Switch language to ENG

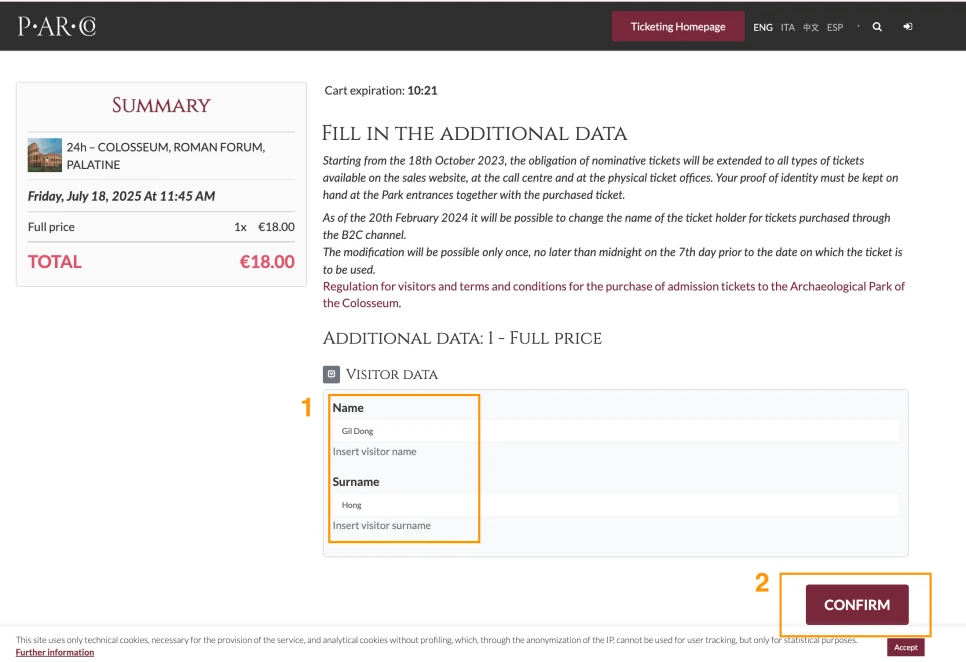click(x=763, y=28)
